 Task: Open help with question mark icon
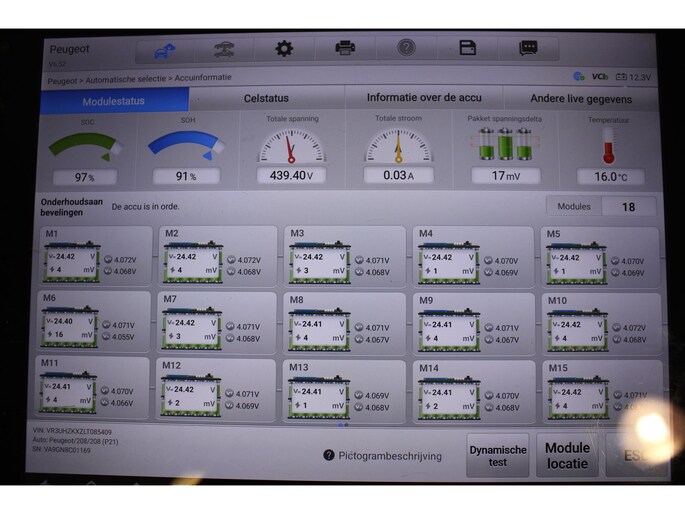click(x=406, y=48)
